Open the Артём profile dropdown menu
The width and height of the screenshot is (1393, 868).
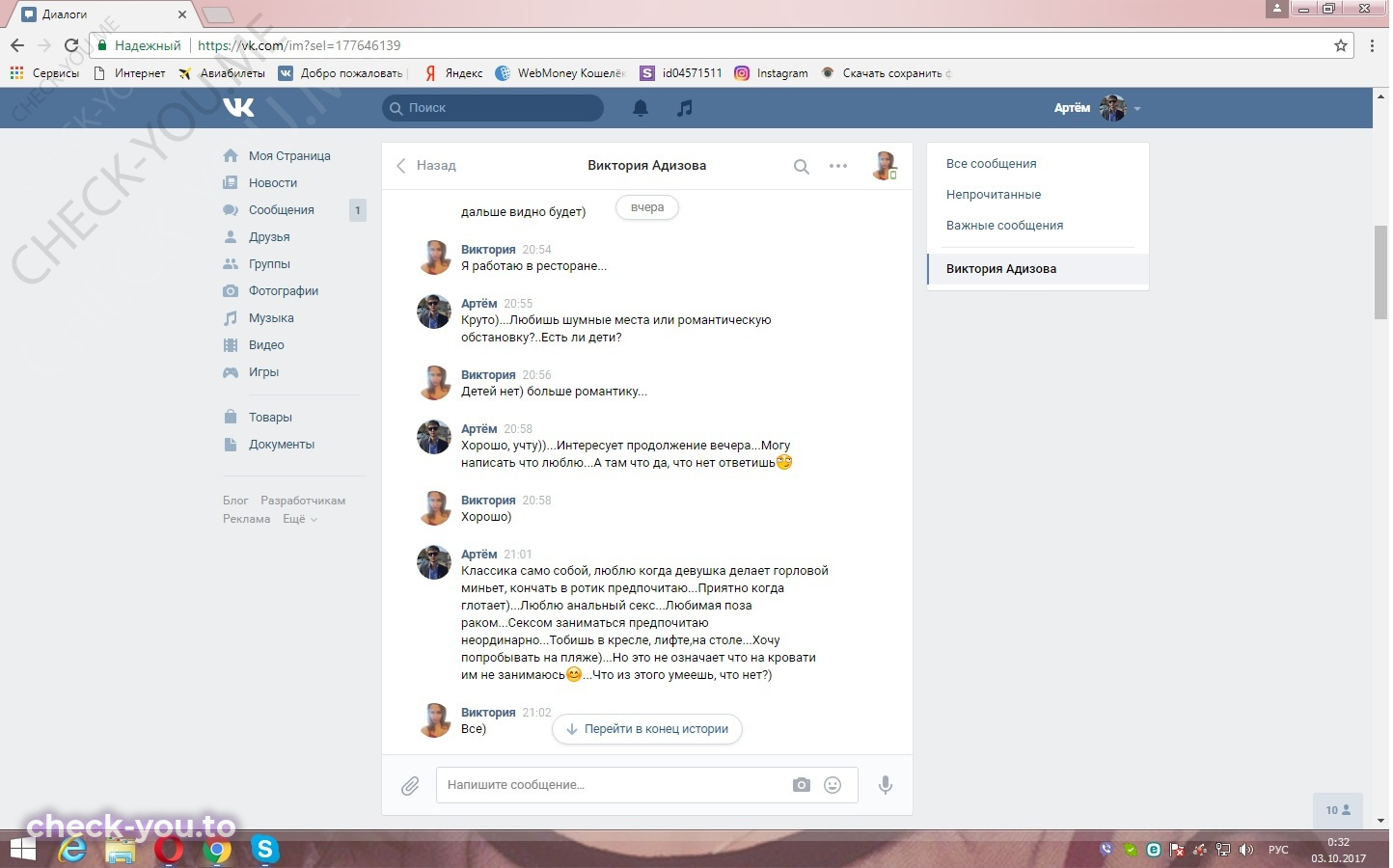click(x=1098, y=108)
